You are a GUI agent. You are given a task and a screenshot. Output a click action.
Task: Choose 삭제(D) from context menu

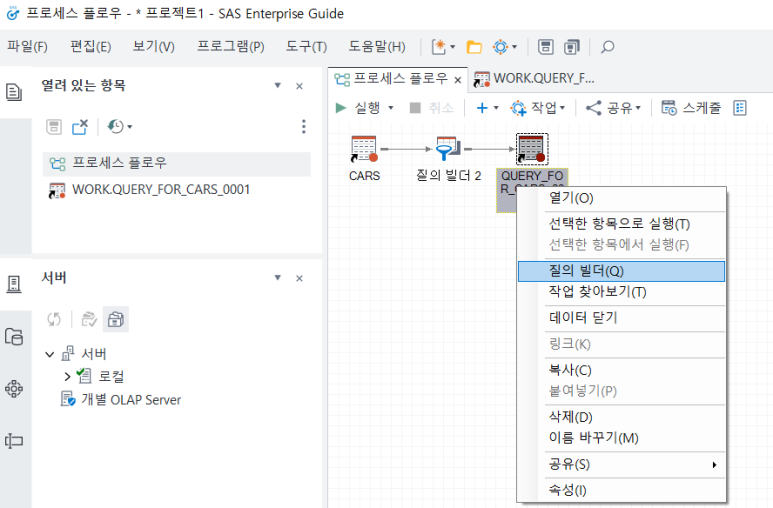point(621,417)
